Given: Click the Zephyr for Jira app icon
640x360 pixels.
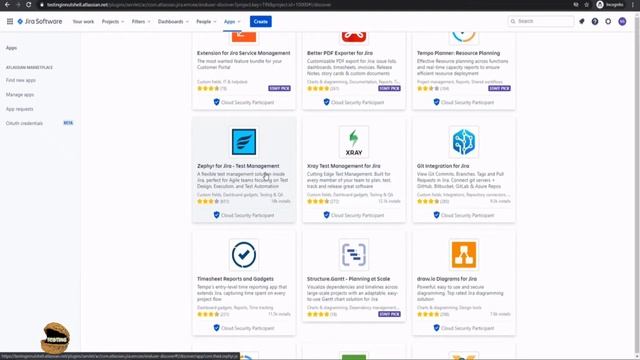Looking at the screenshot, I should point(244,142).
